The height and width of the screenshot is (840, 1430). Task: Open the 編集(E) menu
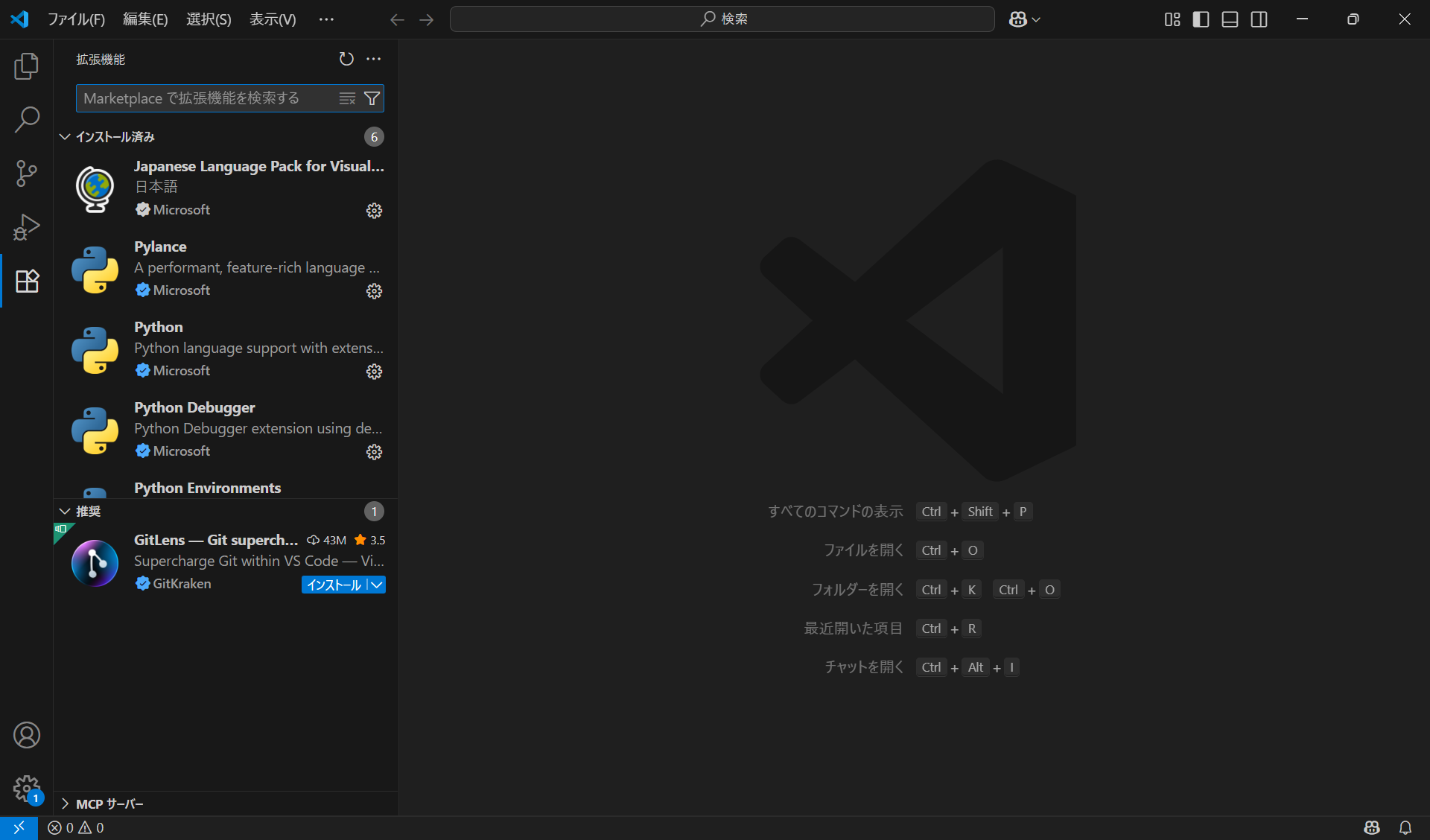coord(145,19)
